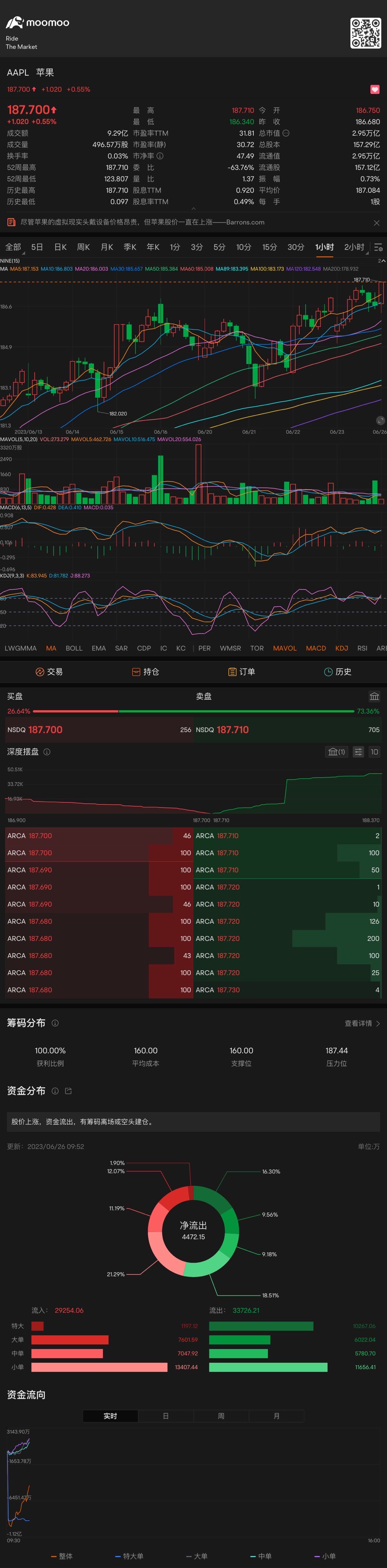387x1568 pixels.
Task: Open the depth filter settings icon
Action: (358, 752)
